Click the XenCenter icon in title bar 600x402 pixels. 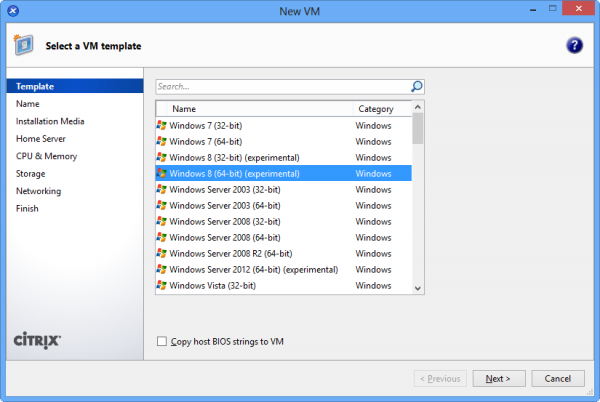tap(13, 11)
